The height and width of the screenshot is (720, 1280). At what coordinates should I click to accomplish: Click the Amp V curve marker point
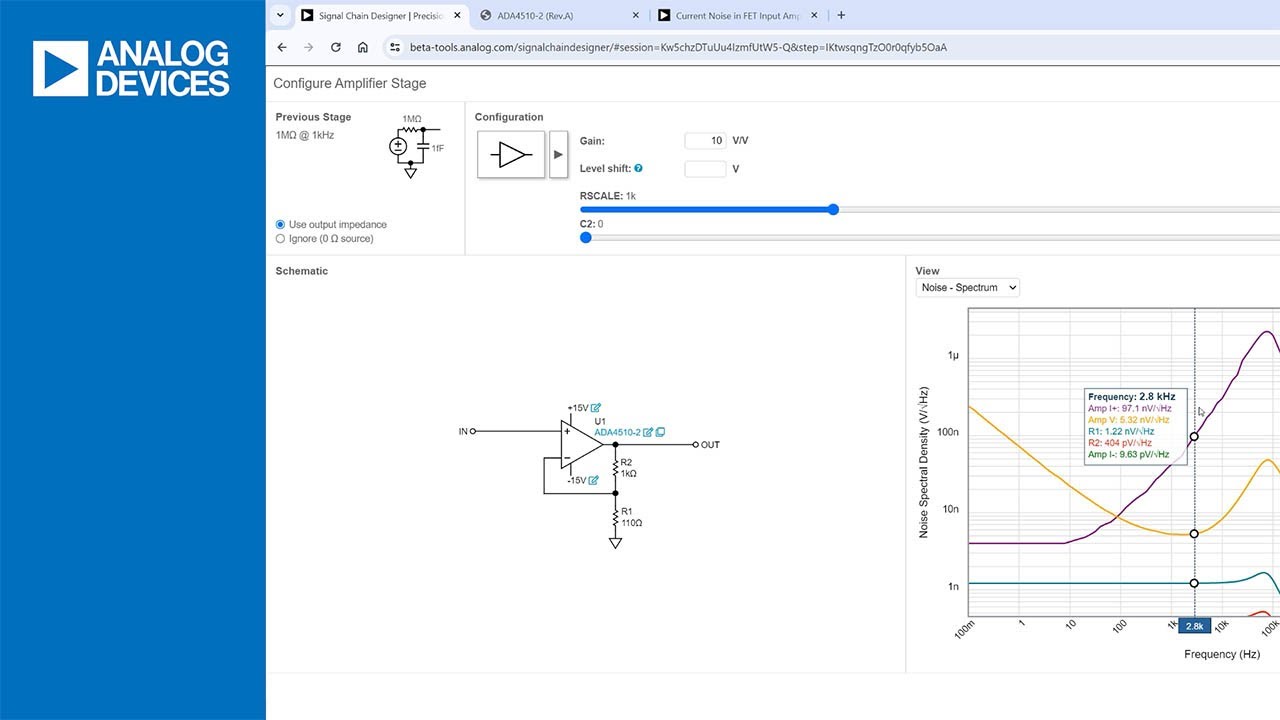1194,534
